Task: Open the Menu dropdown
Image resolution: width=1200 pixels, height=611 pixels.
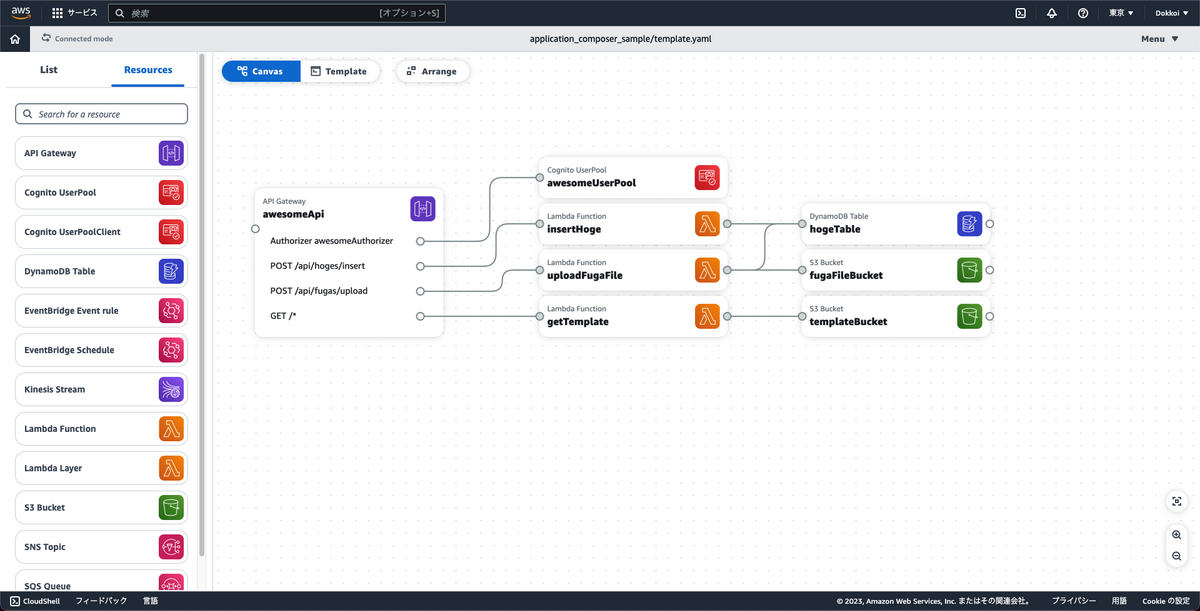Action: 1158,39
